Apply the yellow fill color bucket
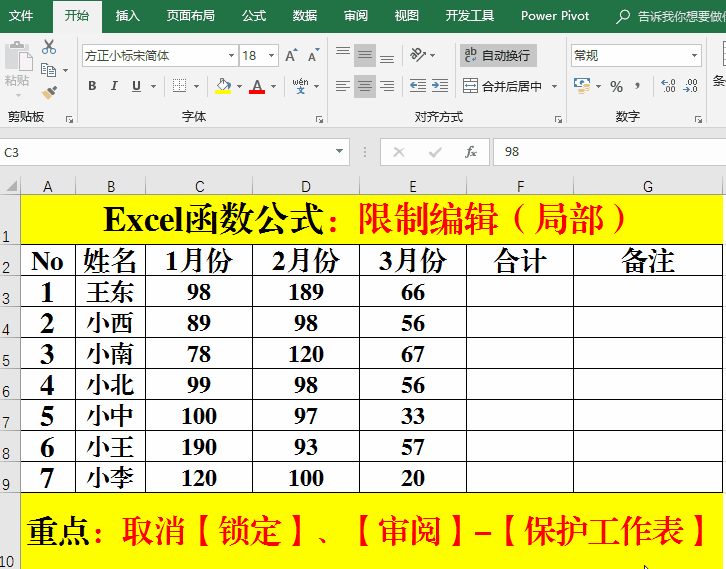 (x=223, y=86)
